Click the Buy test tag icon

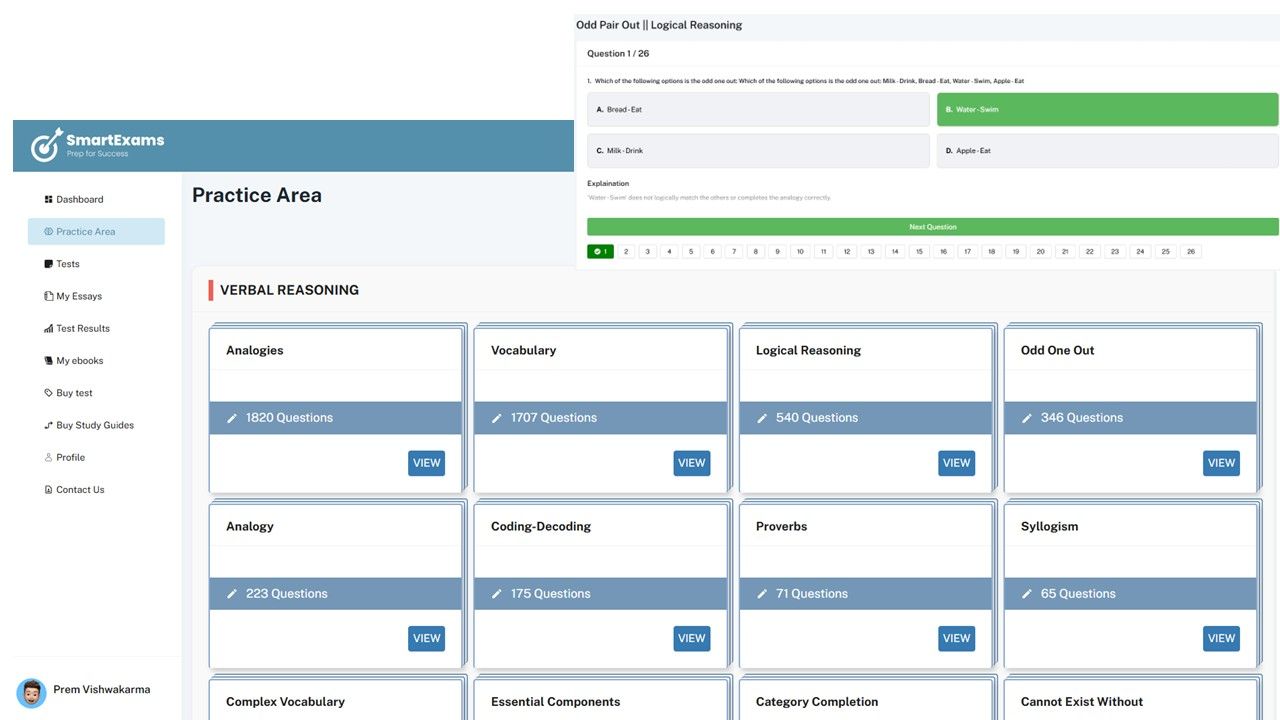coord(48,393)
